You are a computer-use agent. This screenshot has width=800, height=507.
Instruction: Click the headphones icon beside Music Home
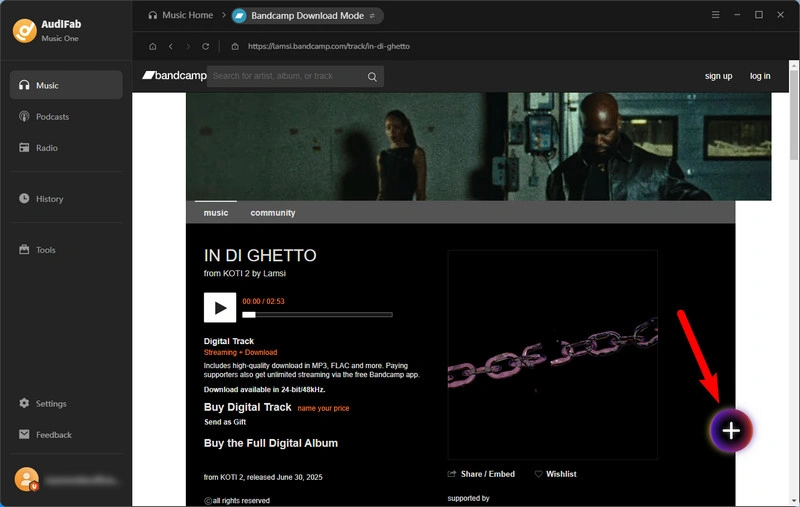(153, 15)
